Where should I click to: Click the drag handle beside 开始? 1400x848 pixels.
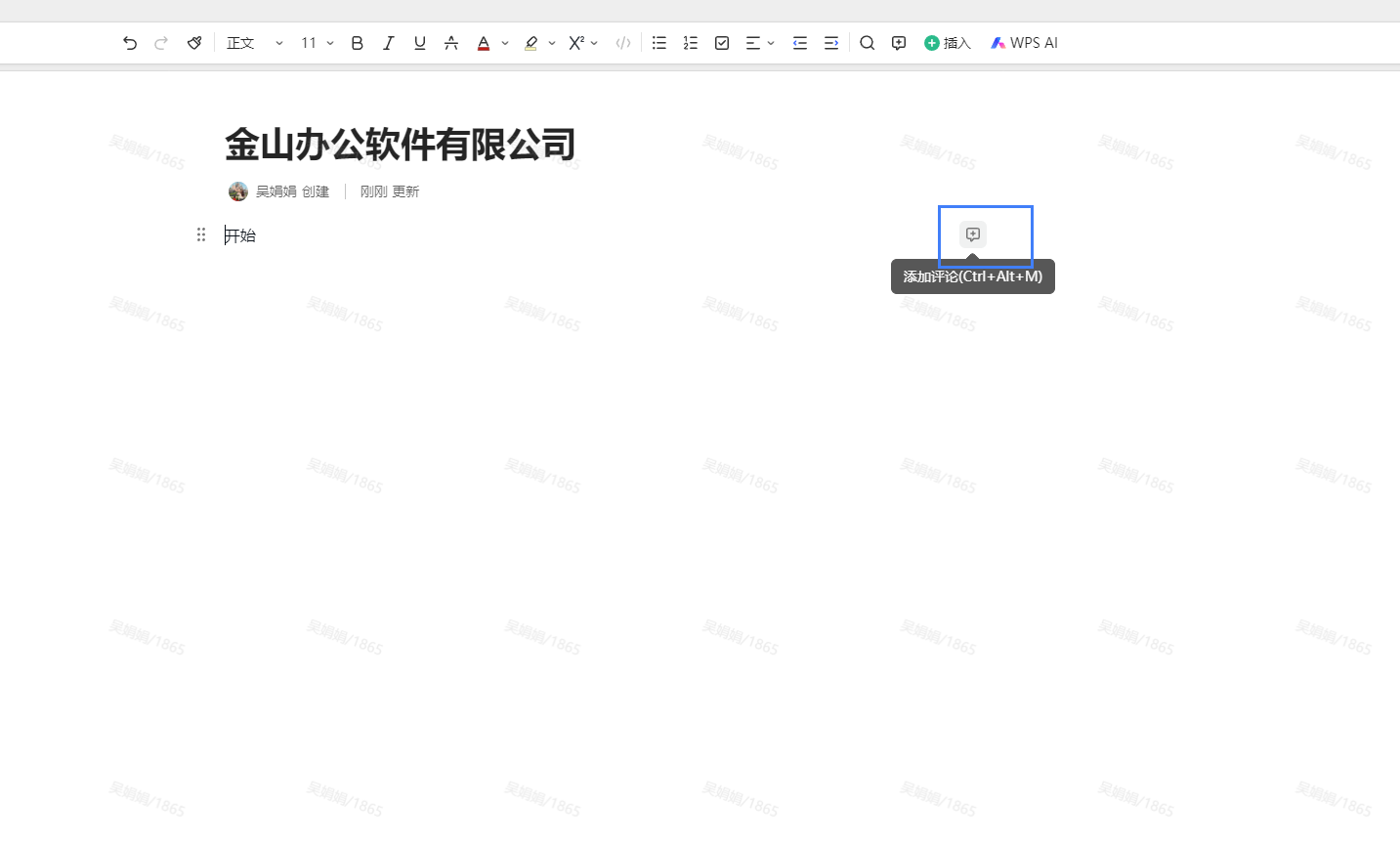201,234
